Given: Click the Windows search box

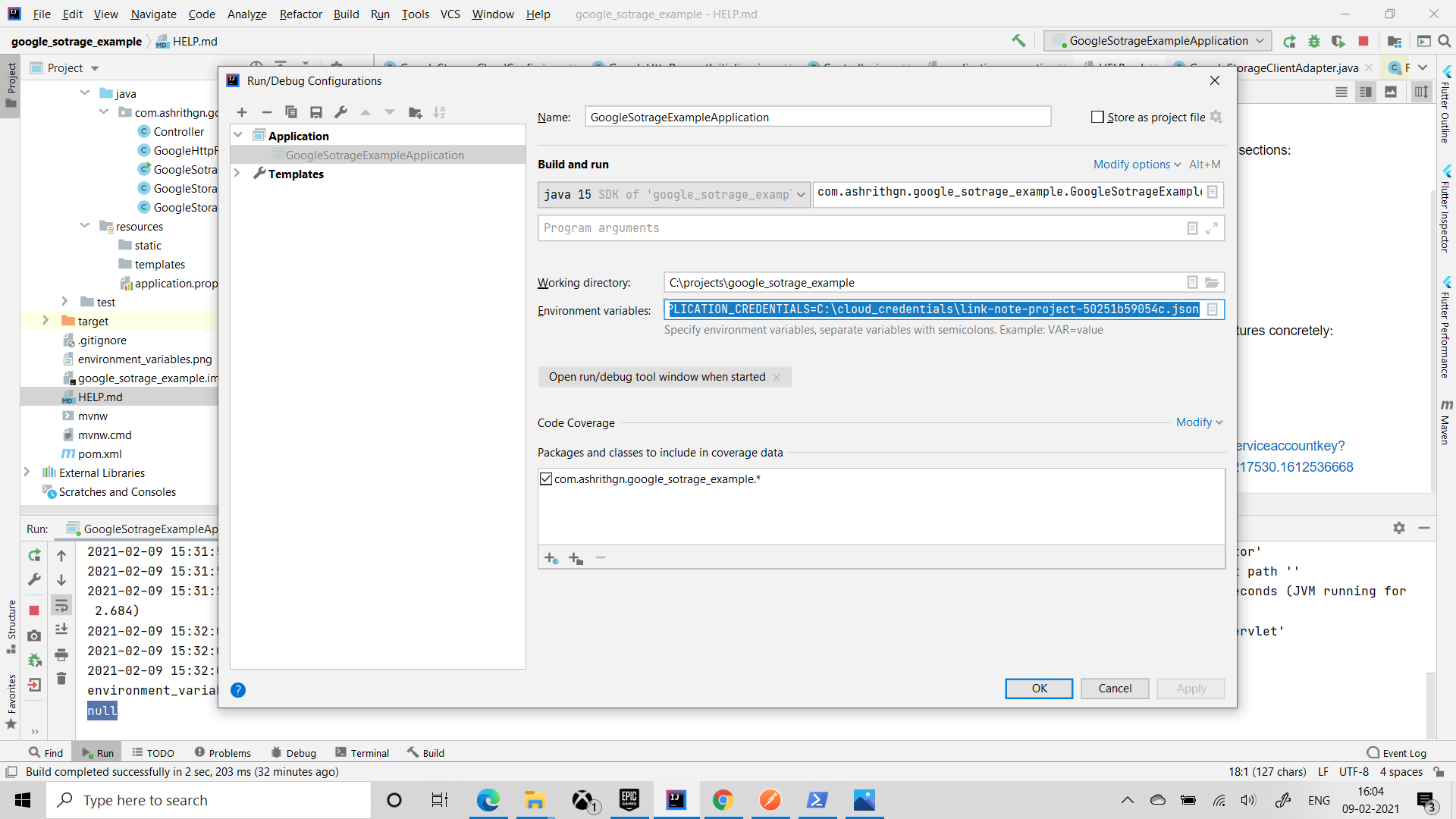Looking at the screenshot, I should pyautogui.click(x=209, y=800).
